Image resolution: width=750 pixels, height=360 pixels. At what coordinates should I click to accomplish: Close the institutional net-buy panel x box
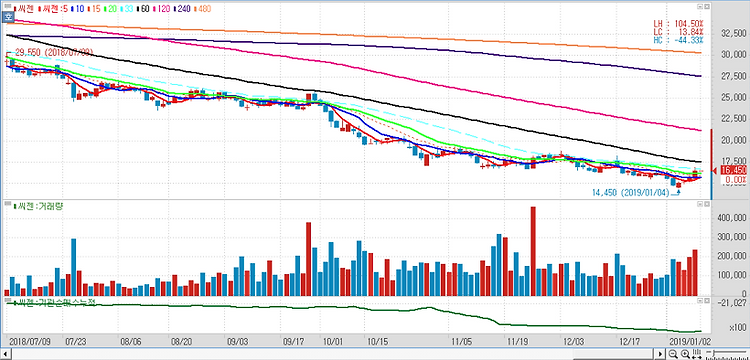(706, 301)
